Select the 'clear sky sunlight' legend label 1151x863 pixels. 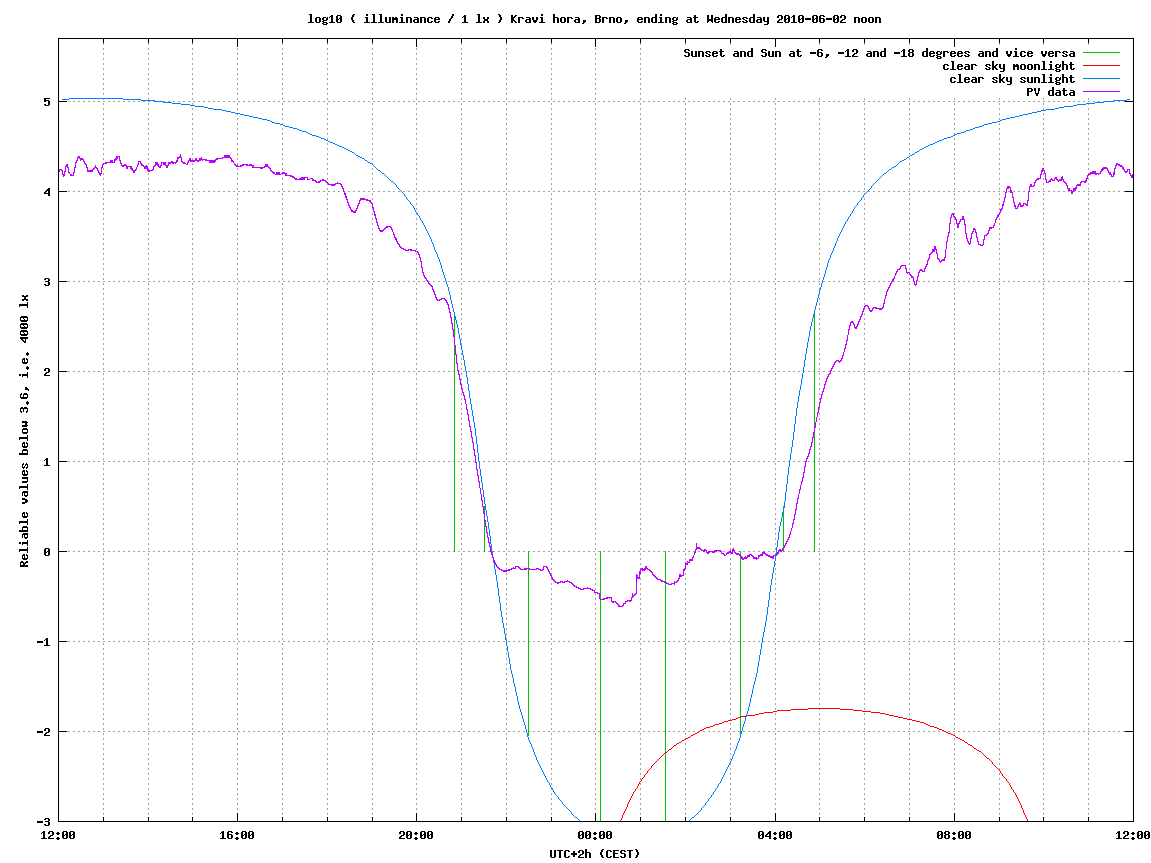coord(1012,79)
